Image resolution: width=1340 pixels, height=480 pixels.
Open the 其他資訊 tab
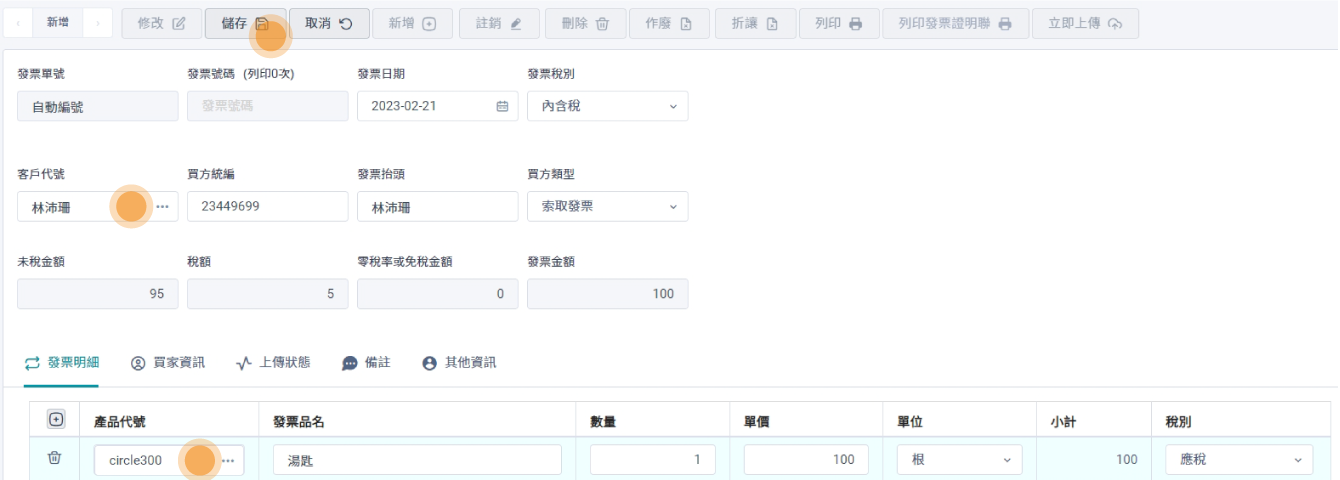tap(459, 363)
